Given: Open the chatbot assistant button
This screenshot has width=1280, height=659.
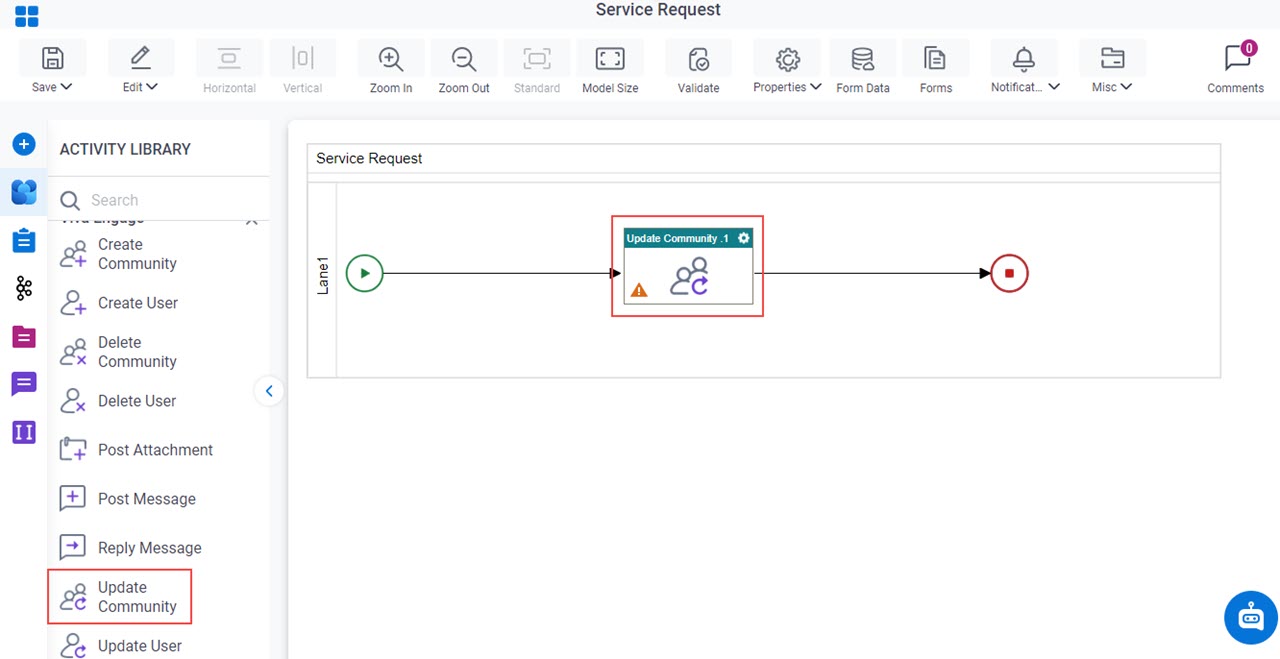Looking at the screenshot, I should click(x=1251, y=617).
